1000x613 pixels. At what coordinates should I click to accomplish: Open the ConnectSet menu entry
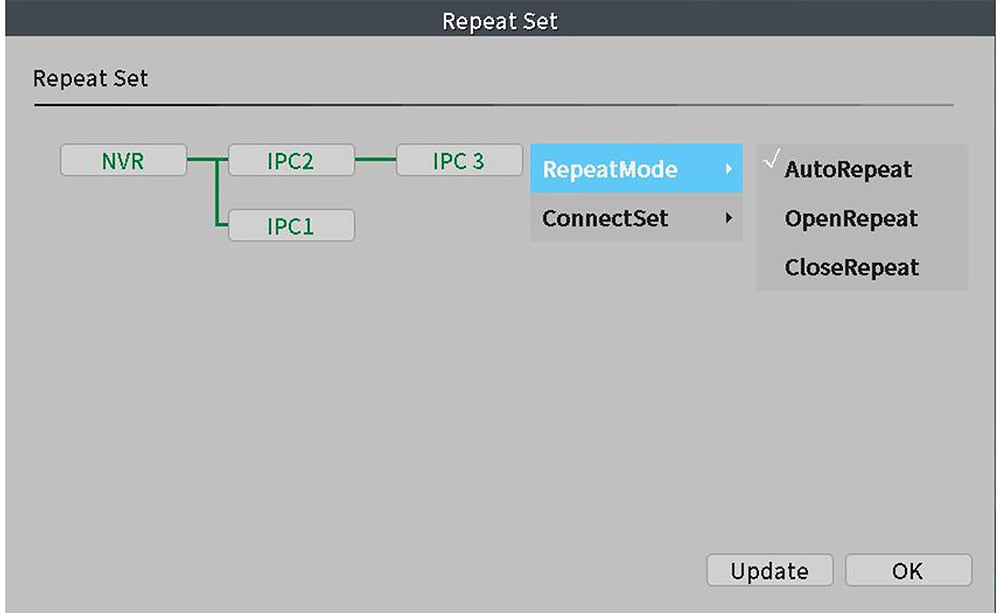pos(636,218)
